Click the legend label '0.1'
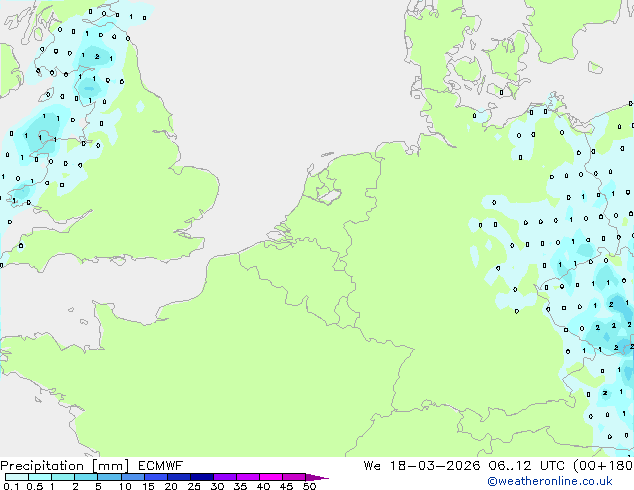This screenshot has height=490, width=634. tap(11, 486)
